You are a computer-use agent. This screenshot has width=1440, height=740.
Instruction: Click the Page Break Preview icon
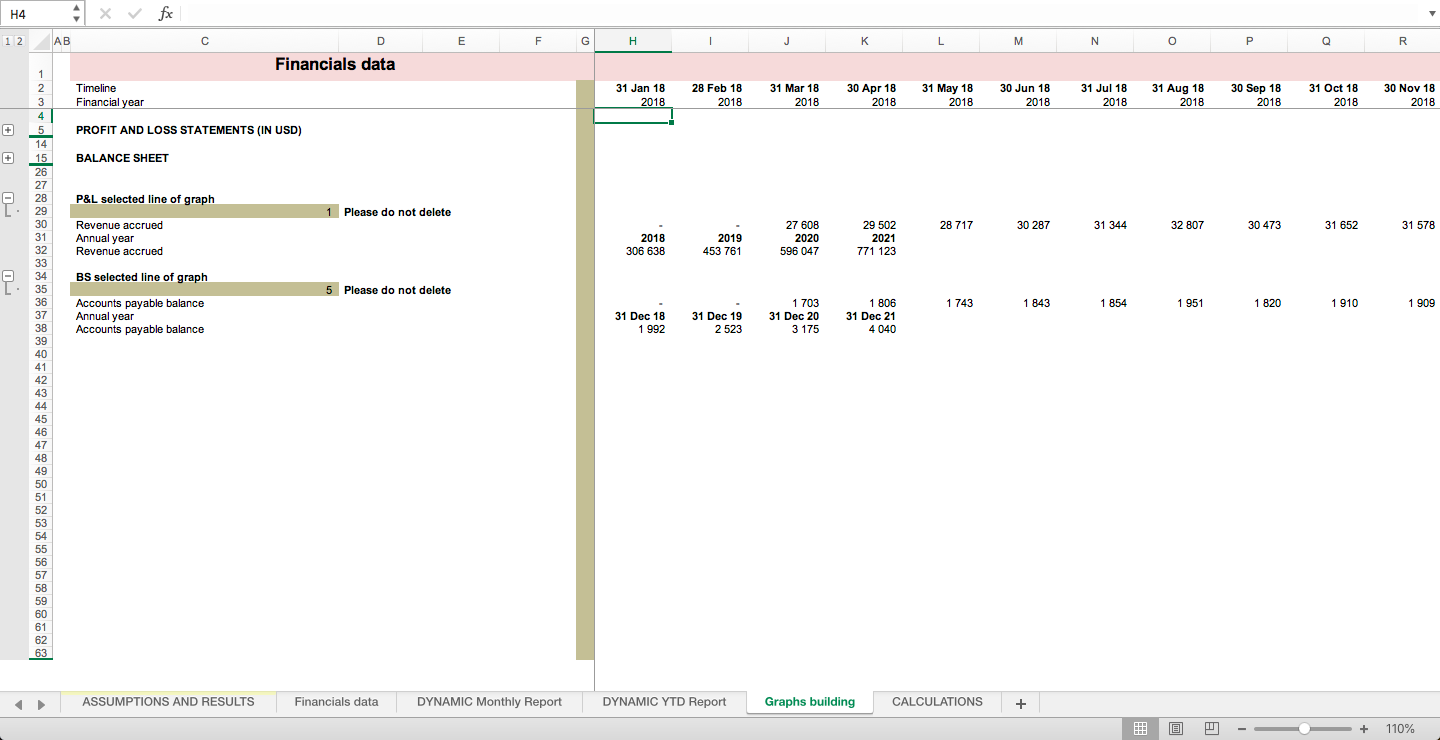coord(1212,728)
